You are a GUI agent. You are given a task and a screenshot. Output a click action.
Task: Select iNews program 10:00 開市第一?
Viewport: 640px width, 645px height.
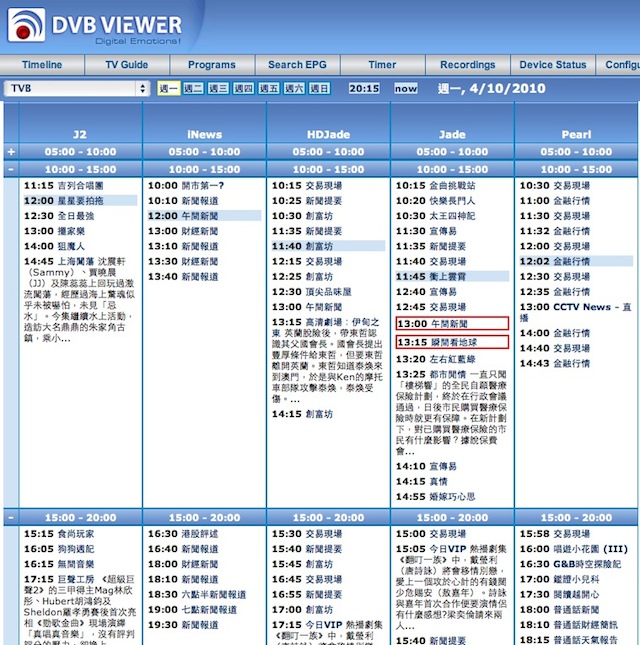(186, 186)
